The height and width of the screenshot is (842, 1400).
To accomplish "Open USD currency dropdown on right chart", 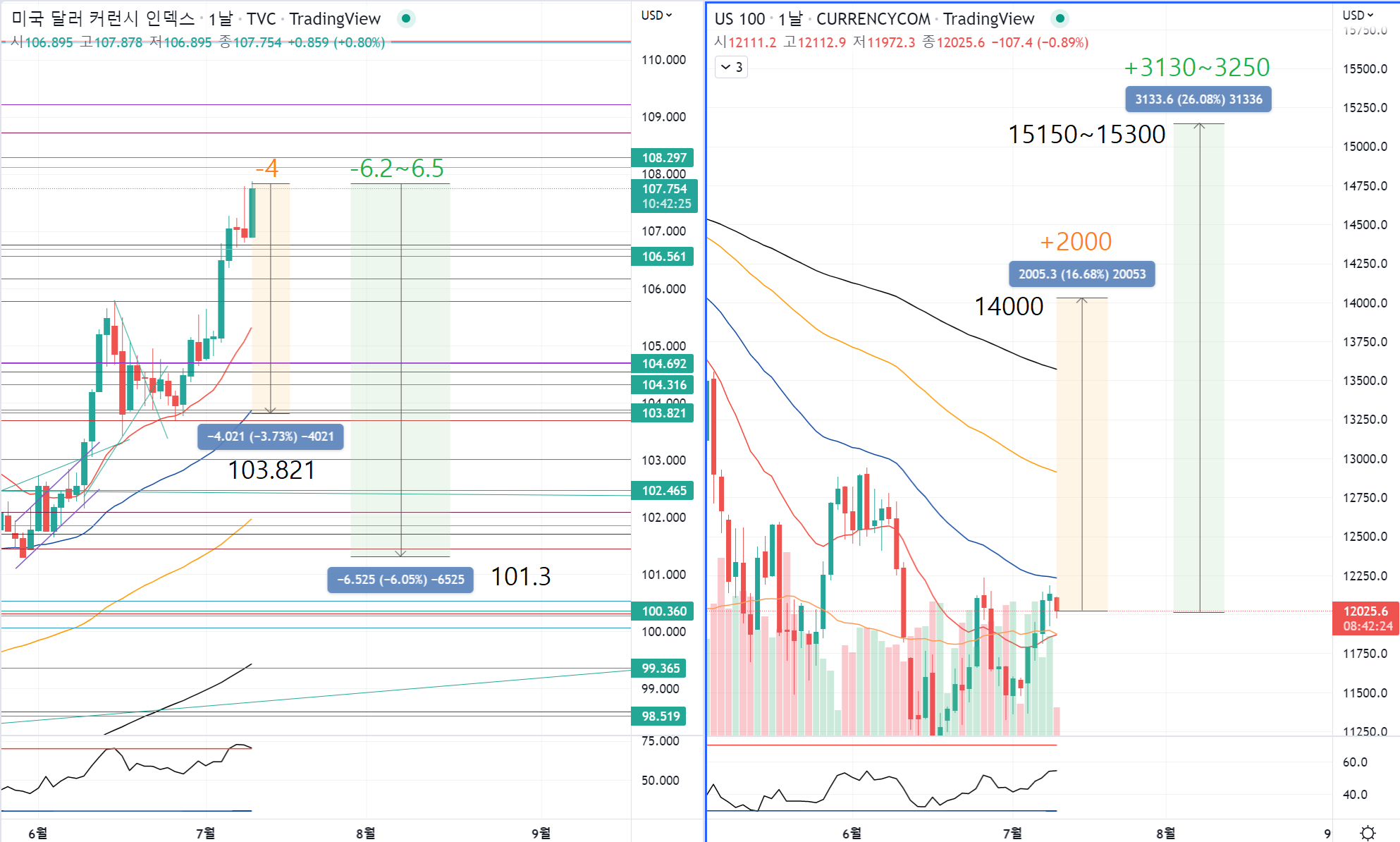I will click(x=1358, y=16).
